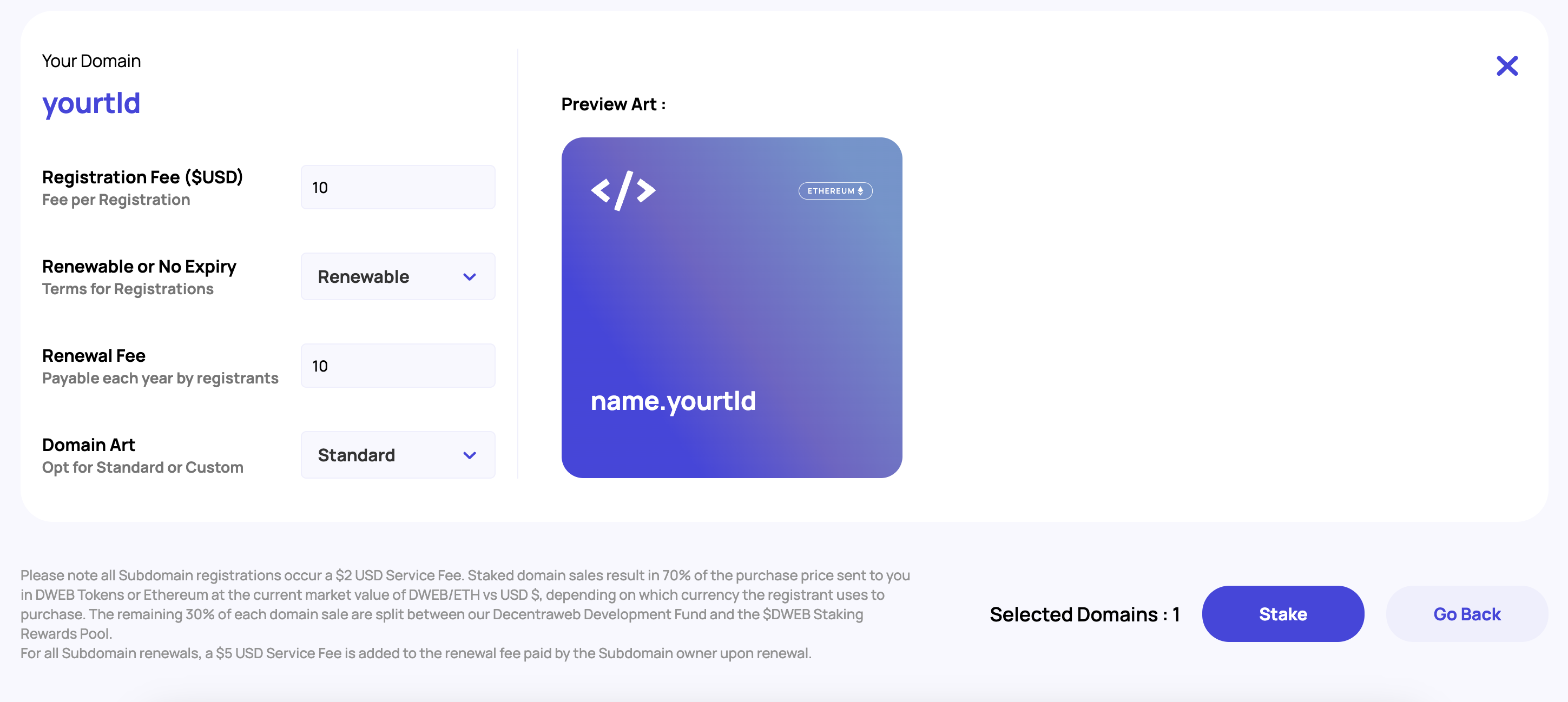1568x702 pixels.
Task: Click the Registration Fee input field
Action: click(x=398, y=187)
